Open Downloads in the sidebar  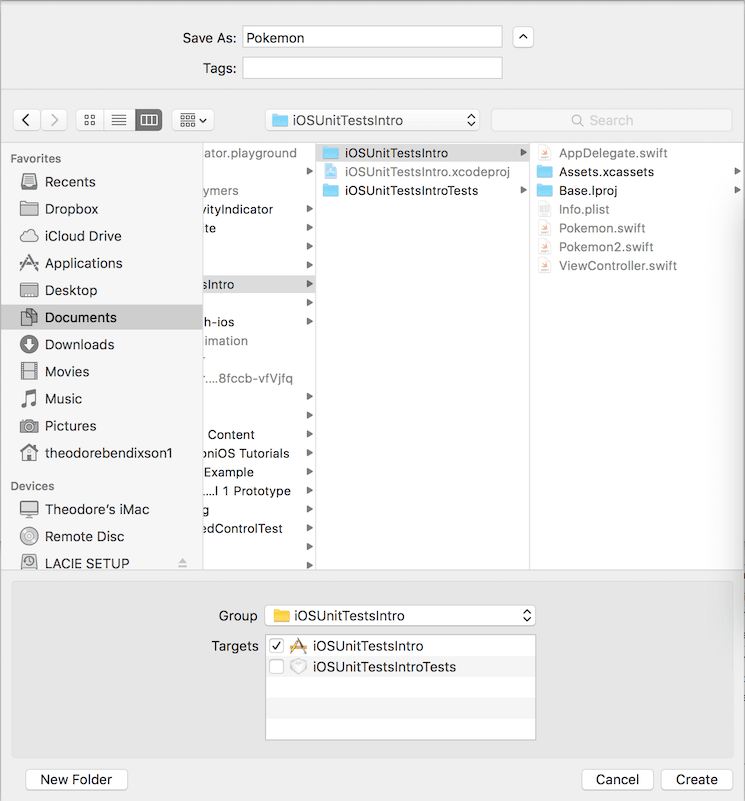tap(101, 344)
